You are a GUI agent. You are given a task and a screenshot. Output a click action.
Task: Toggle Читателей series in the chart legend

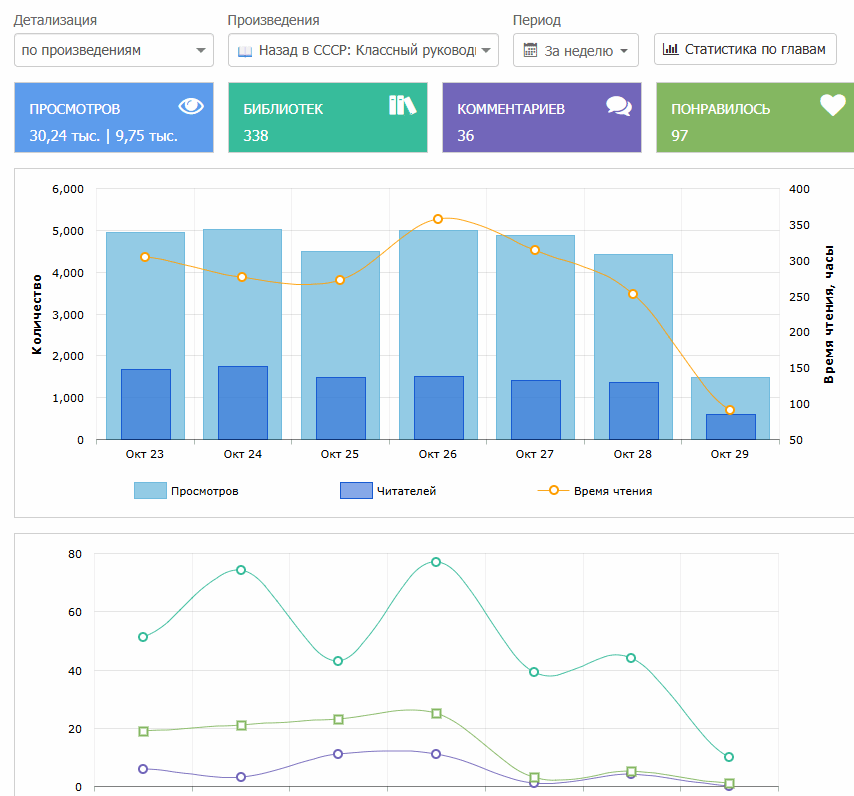[x=388, y=491]
